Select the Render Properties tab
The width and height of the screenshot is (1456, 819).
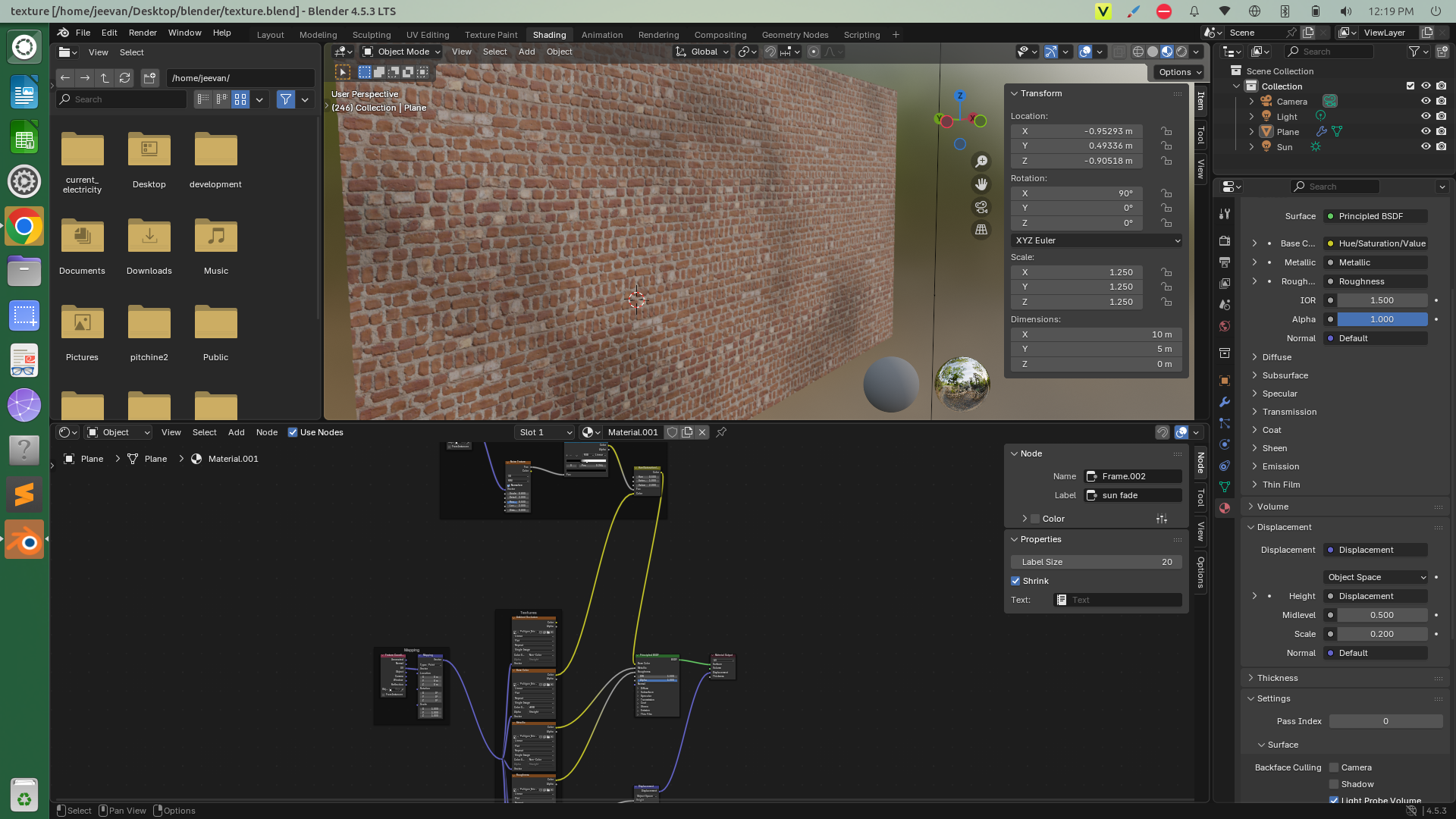(1225, 240)
